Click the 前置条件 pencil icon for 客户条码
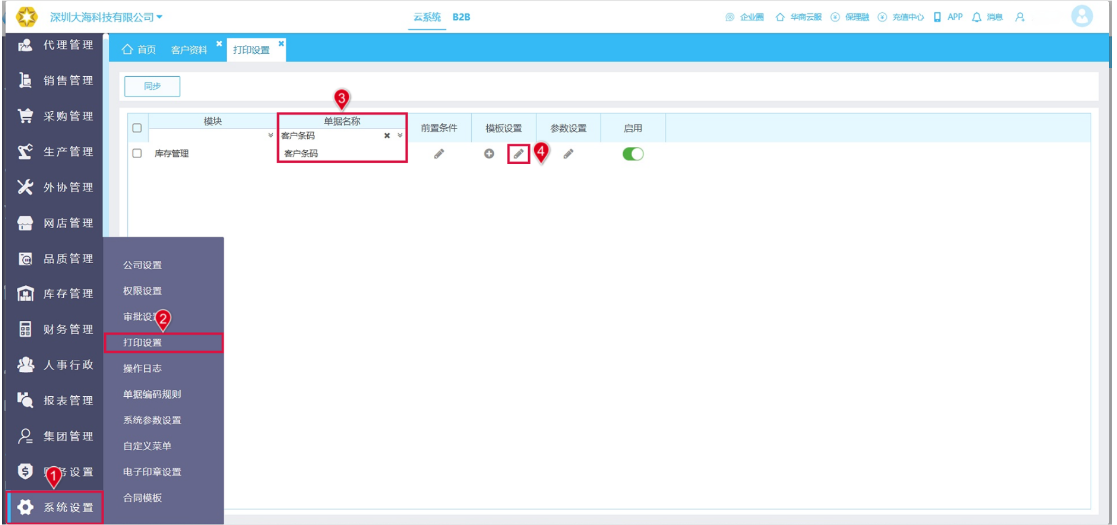Image resolution: width=1117 pixels, height=525 pixels. click(x=439, y=153)
